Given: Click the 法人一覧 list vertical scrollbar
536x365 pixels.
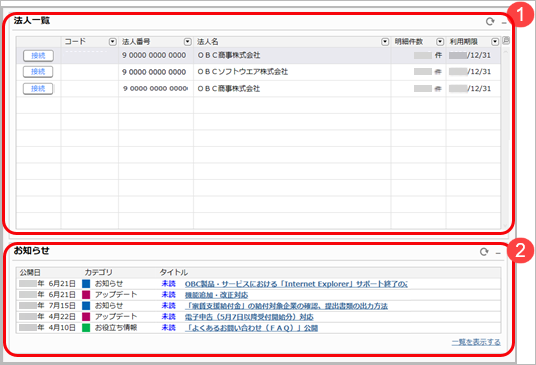Looking at the screenshot, I should (x=506, y=138).
